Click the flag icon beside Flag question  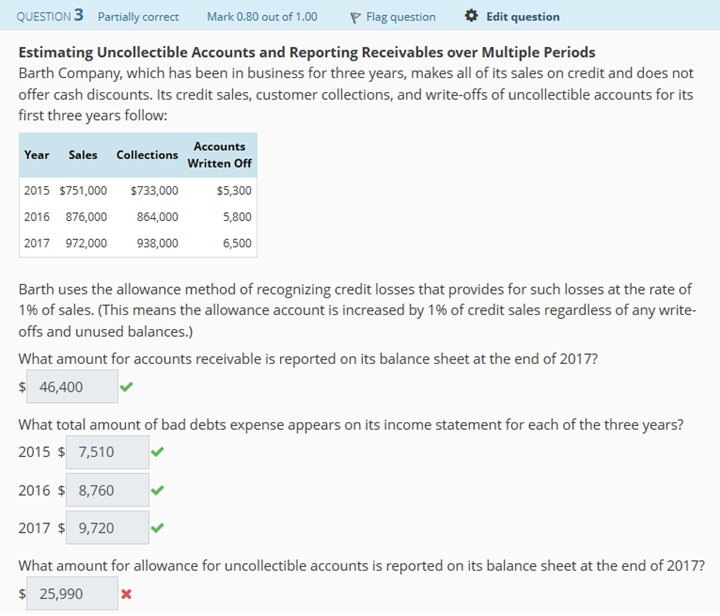point(355,18)
